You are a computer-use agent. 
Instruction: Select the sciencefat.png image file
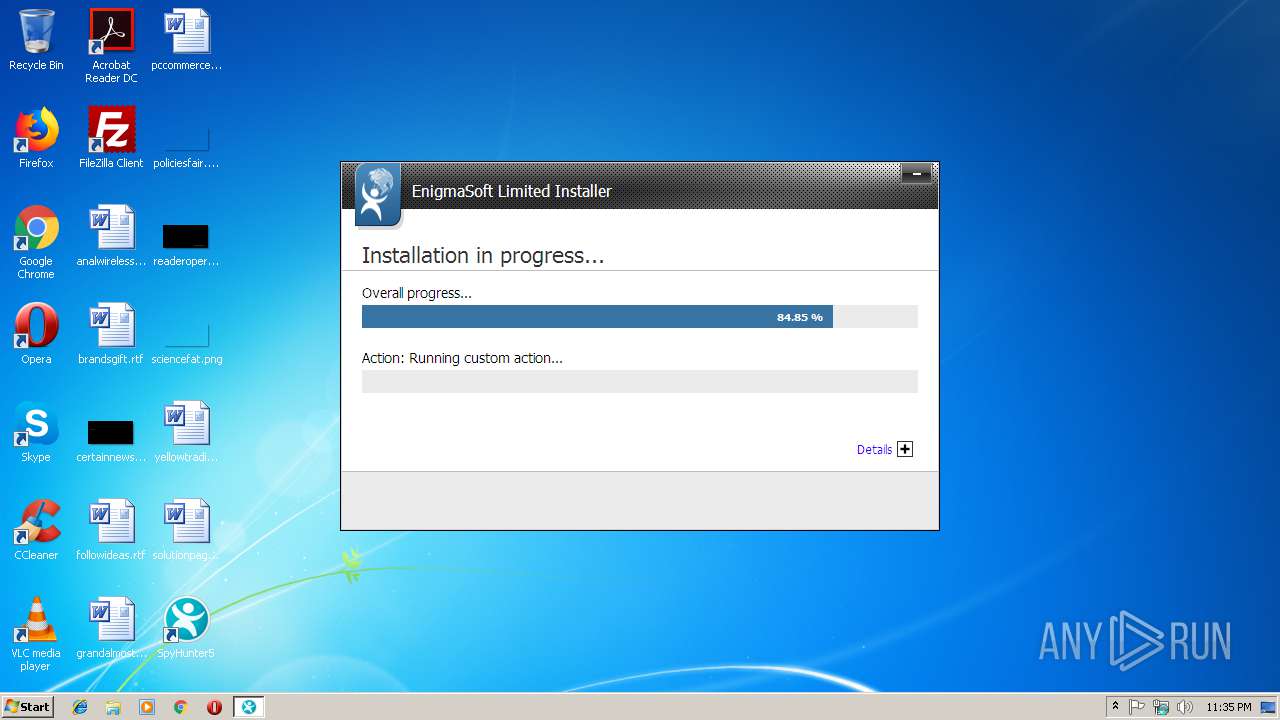coord(187,342)
